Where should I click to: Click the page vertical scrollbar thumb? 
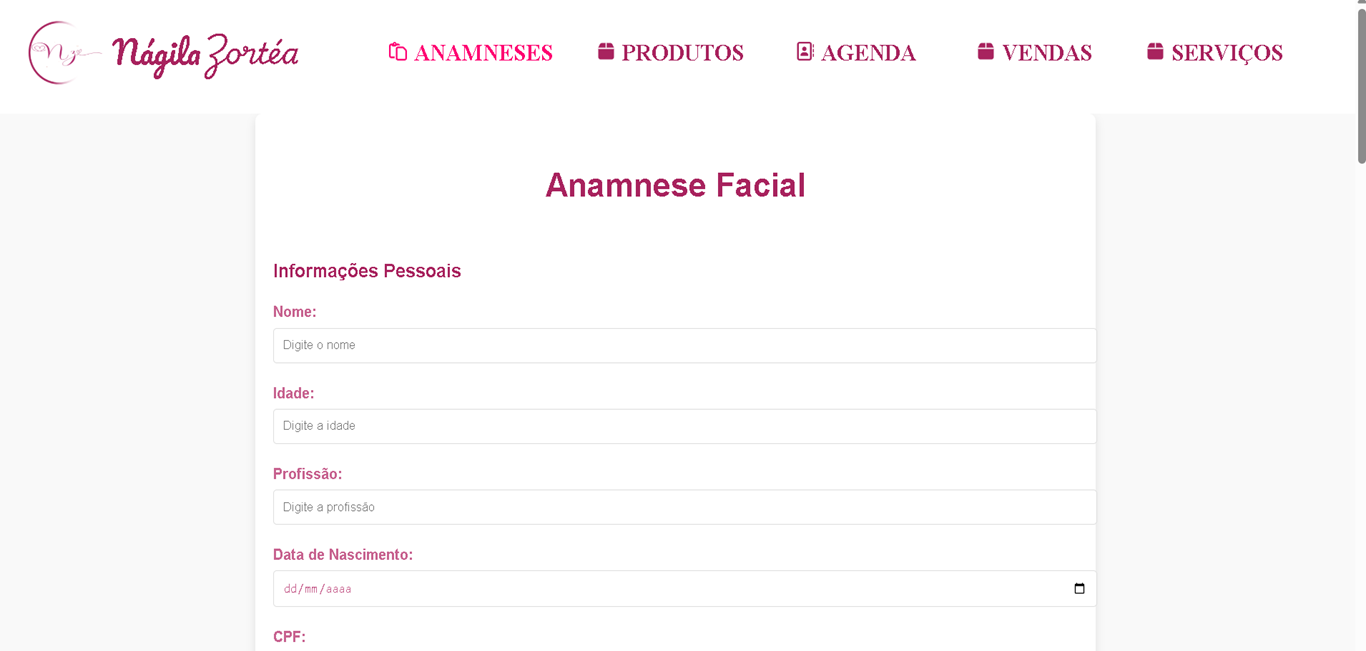(x=1361, y=85)
